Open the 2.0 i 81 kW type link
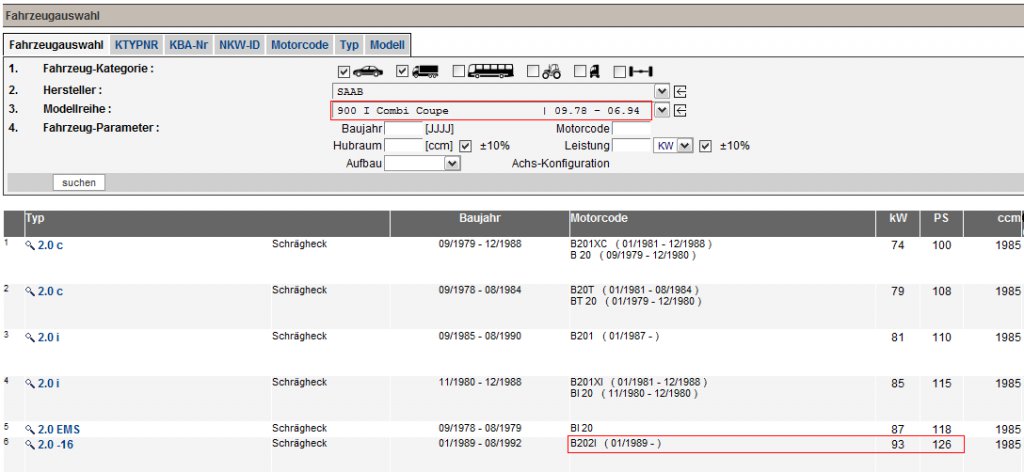The image size is (1024, 472). point(48,337)
